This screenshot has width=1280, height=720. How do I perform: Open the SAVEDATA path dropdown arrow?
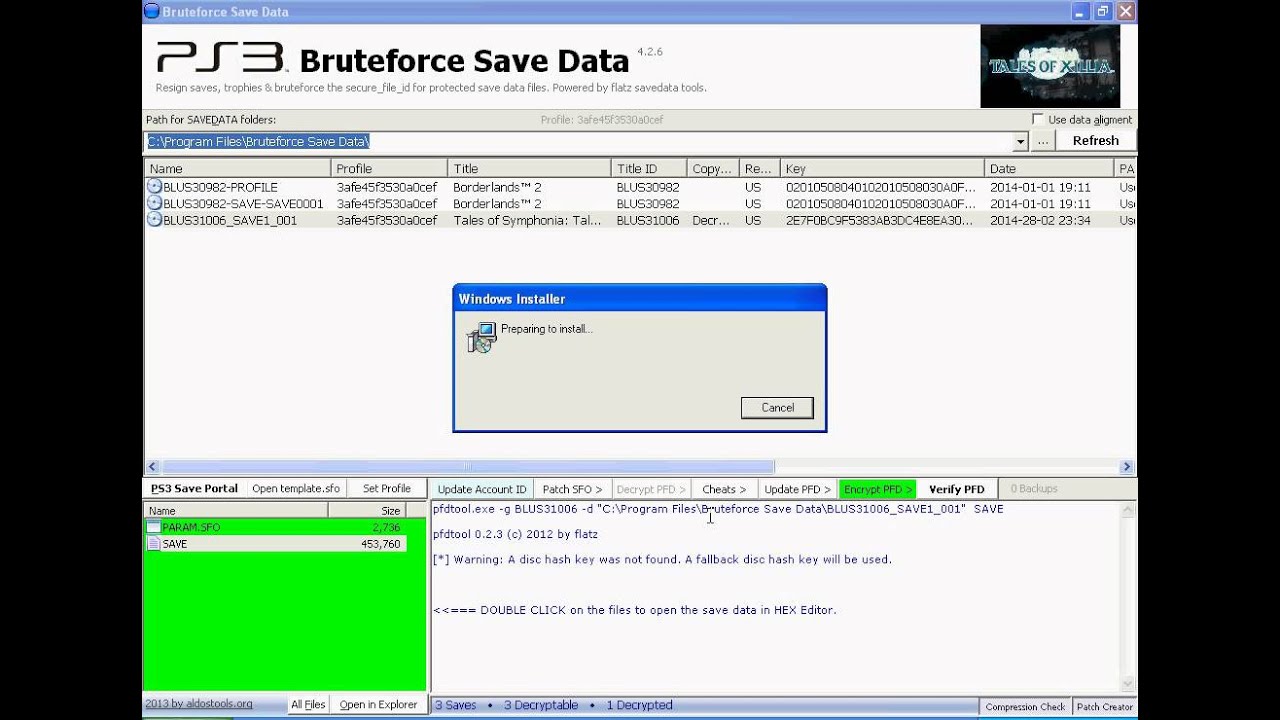(x=1020, y=142)
